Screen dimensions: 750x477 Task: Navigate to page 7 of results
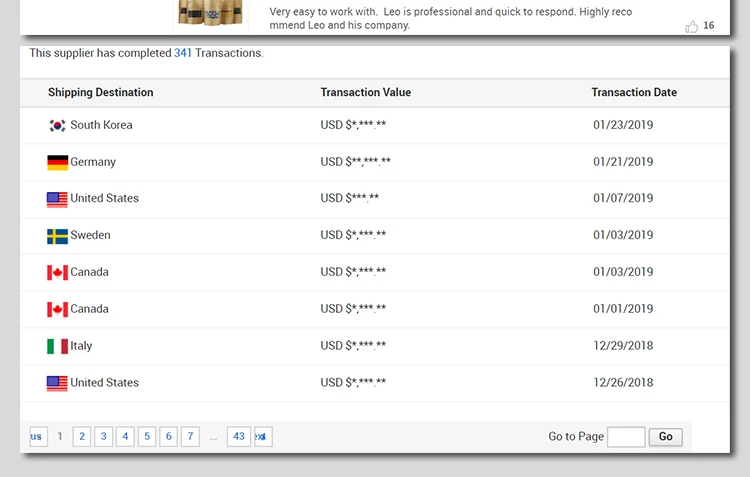point(189,437)
